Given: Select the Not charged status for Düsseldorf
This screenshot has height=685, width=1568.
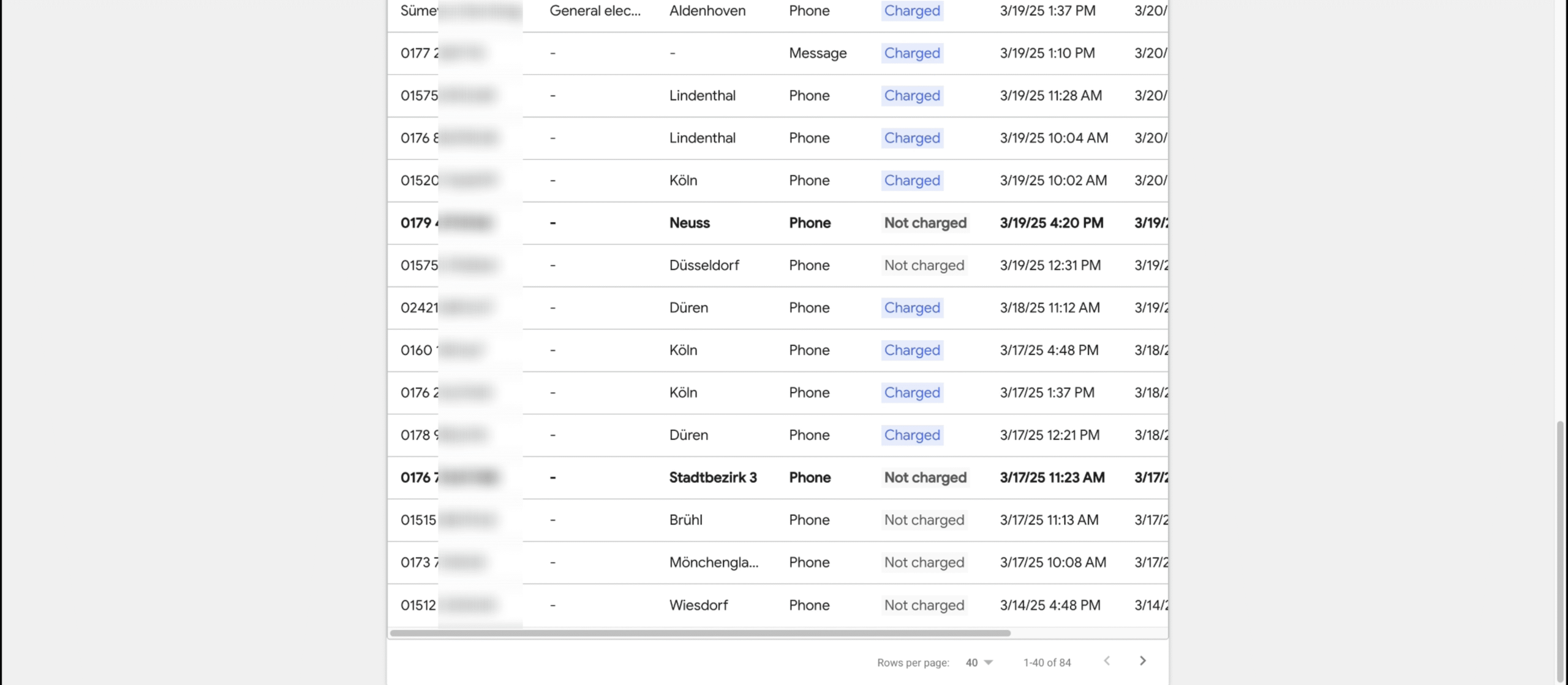Looking at the screenshot, I should [x=924, y=265].
